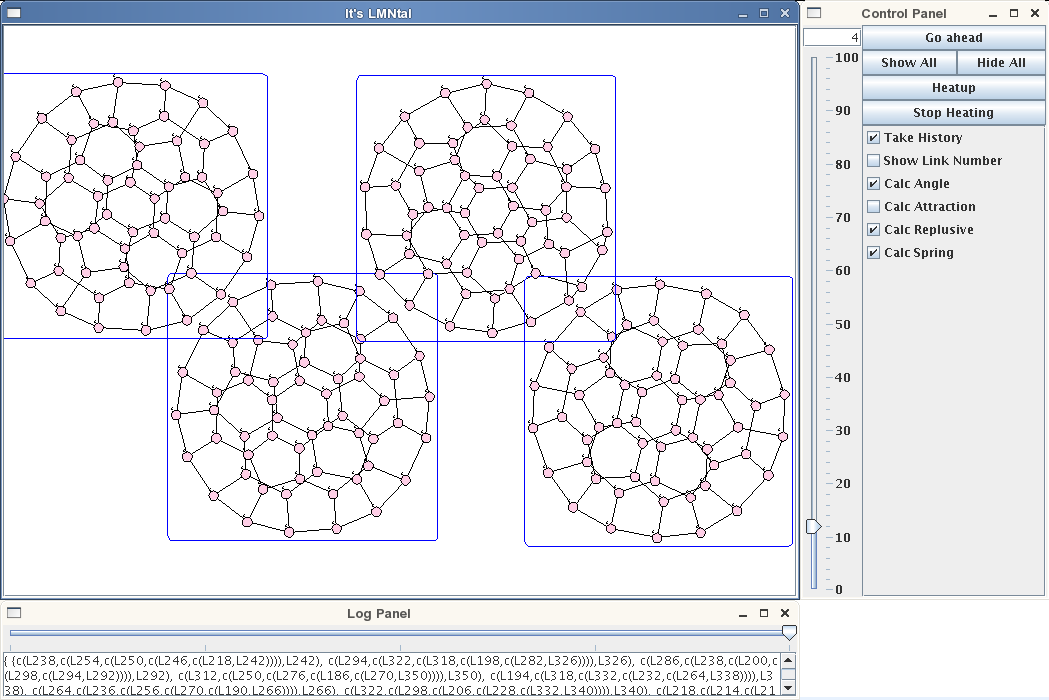Click the Go ahead button
The width and height of the screenshot is (1049, 700).
(x=953, y=38)
